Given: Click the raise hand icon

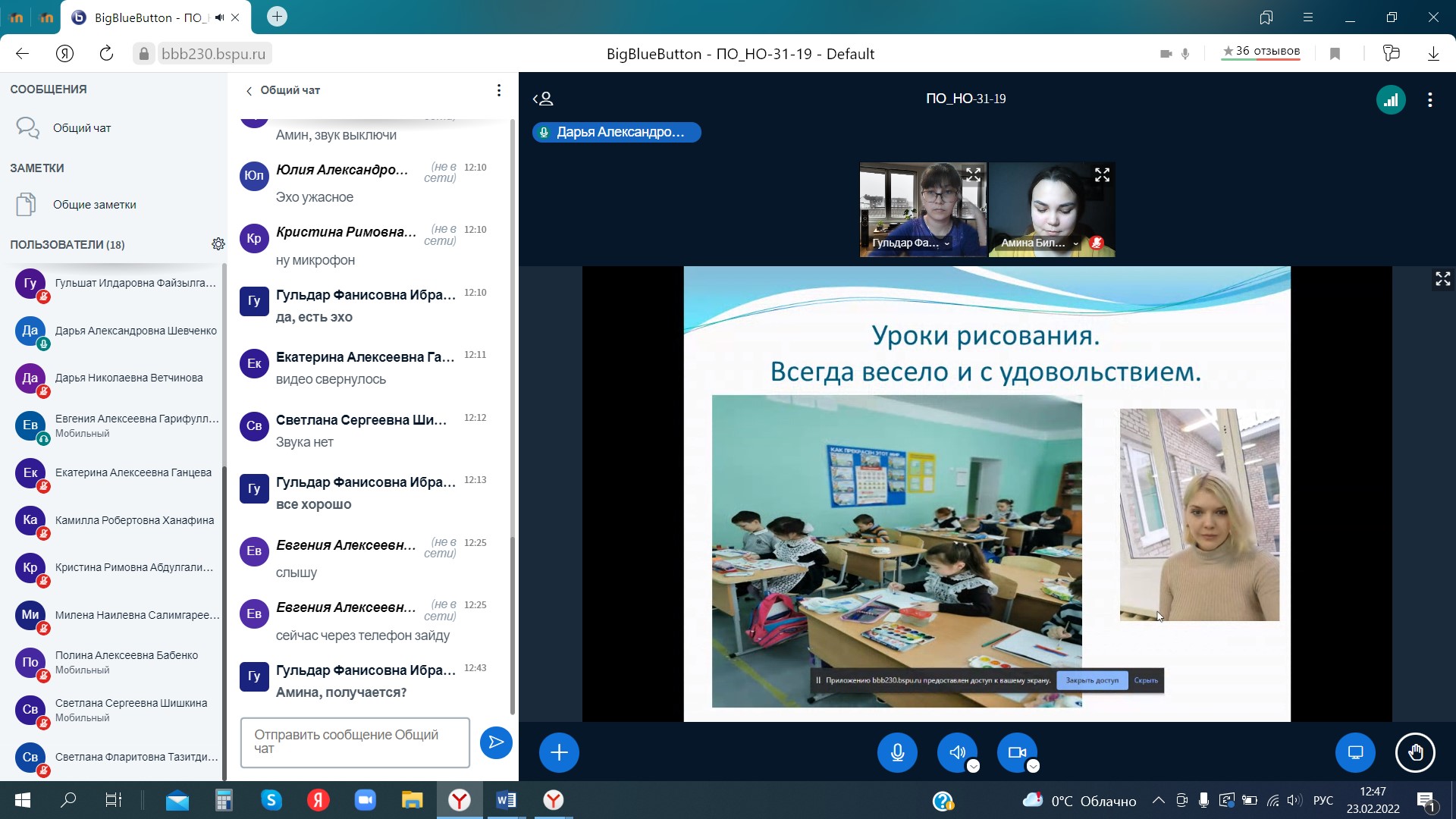Looking at the screenshot, I should click(1415, 752).
